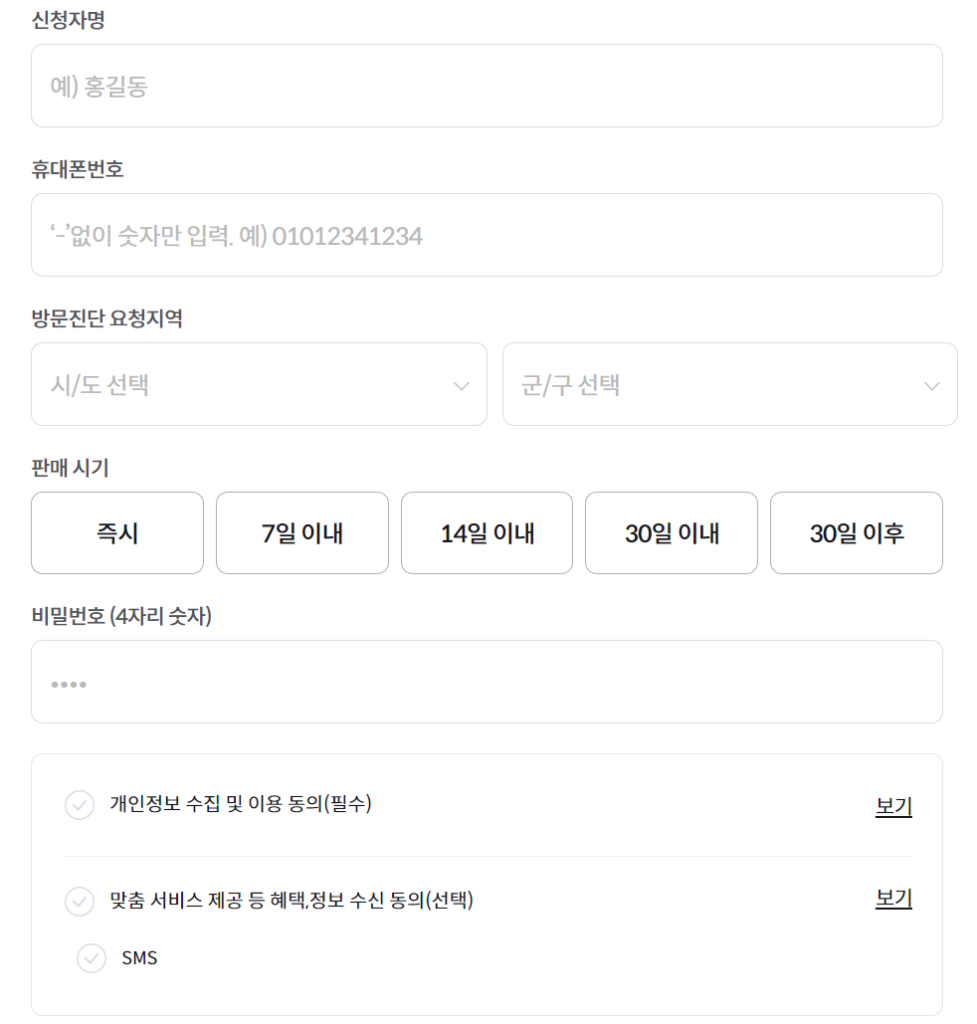Click the 4-digit 비밀번호 password field
Screen dimensions: 977x1024
click(x=486, y=682)
